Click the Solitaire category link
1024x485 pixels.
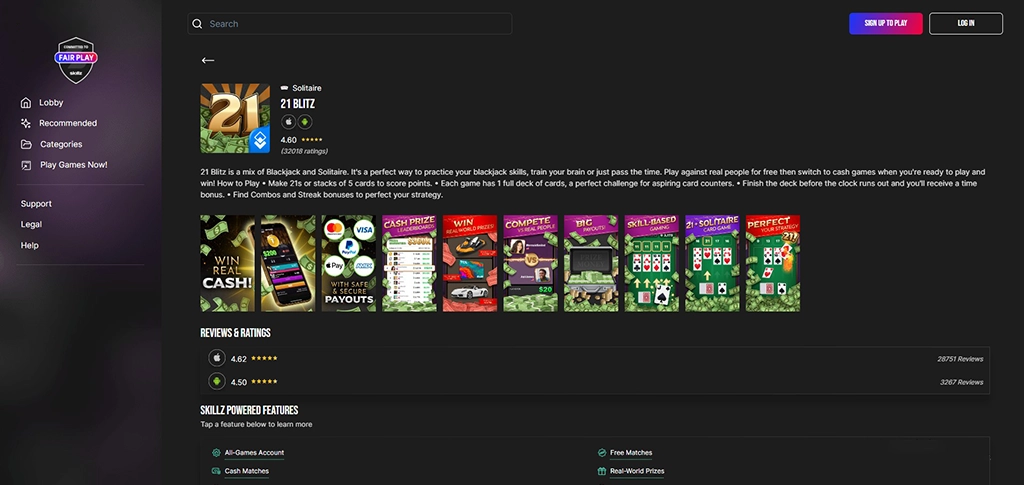click(306, 88)
